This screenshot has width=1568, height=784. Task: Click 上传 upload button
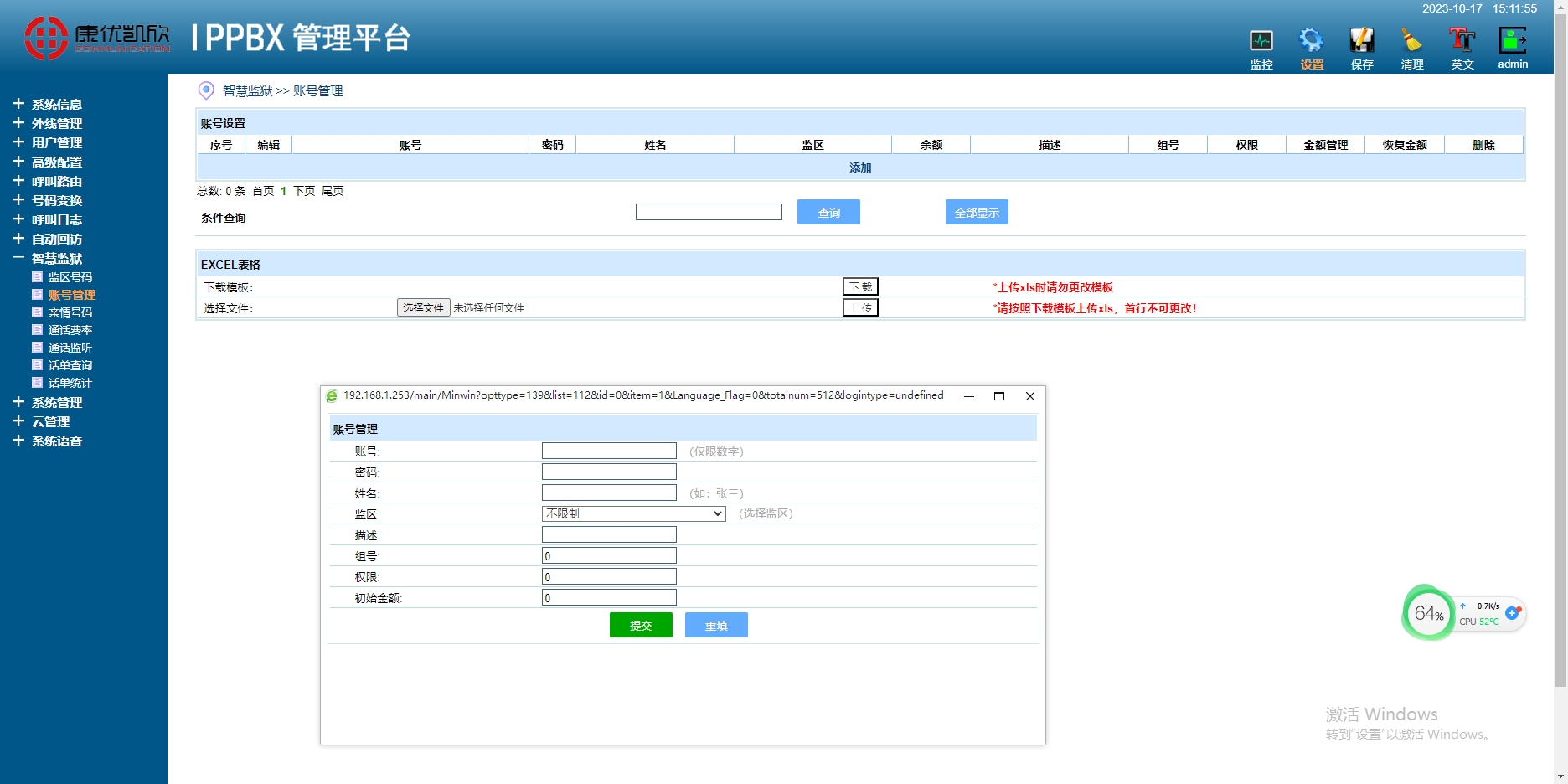860,307
